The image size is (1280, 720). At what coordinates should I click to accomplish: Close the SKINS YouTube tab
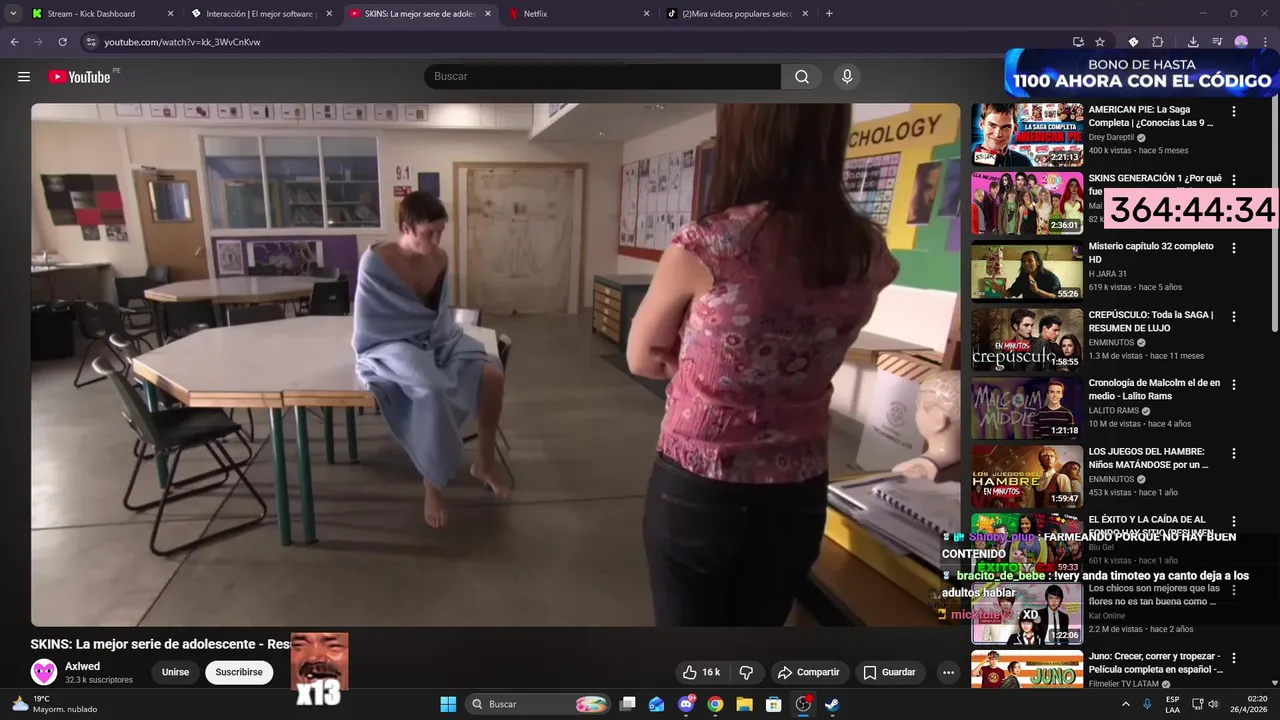(x=488, y=14)
